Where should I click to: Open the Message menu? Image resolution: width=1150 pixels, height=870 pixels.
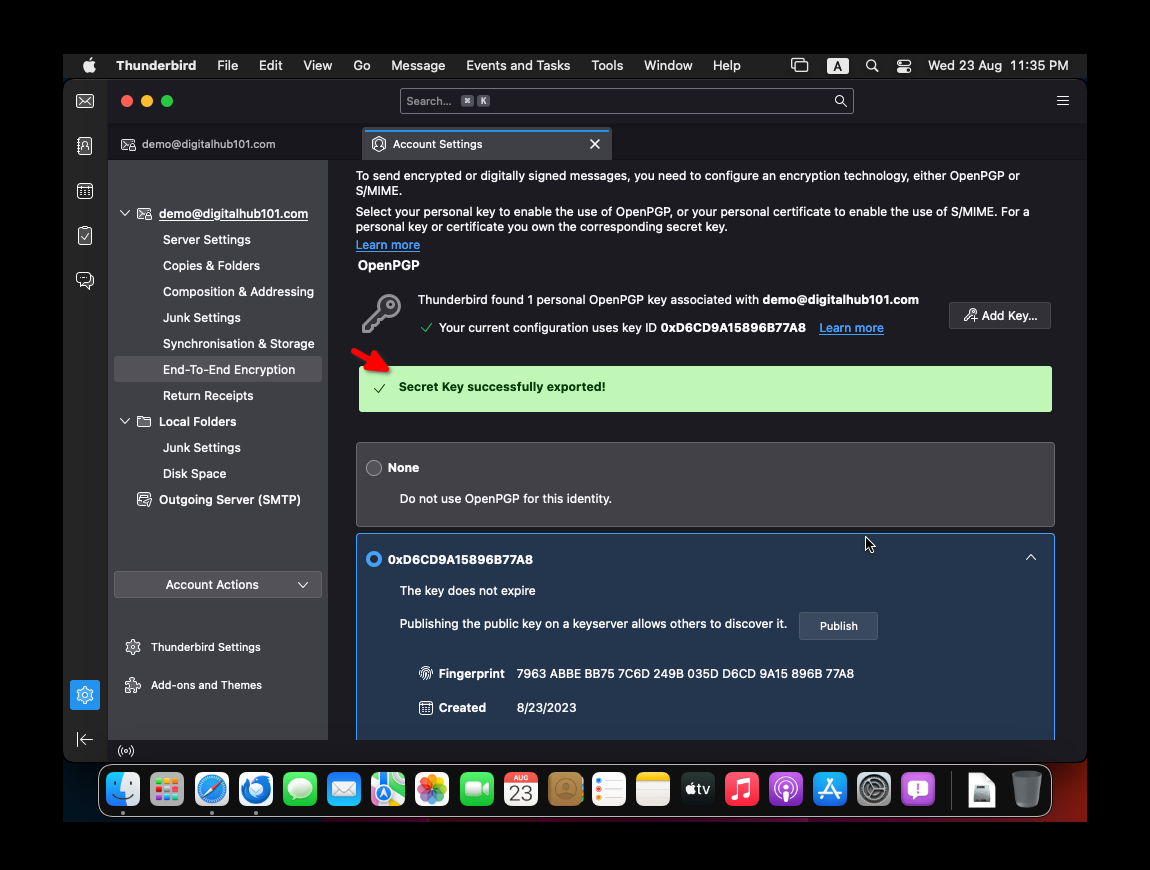point(418,66)
